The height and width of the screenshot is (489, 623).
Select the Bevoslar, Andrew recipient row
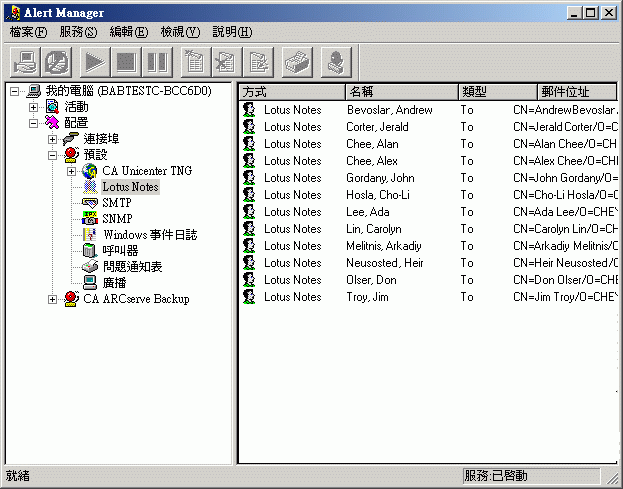[x=428, y=110]
